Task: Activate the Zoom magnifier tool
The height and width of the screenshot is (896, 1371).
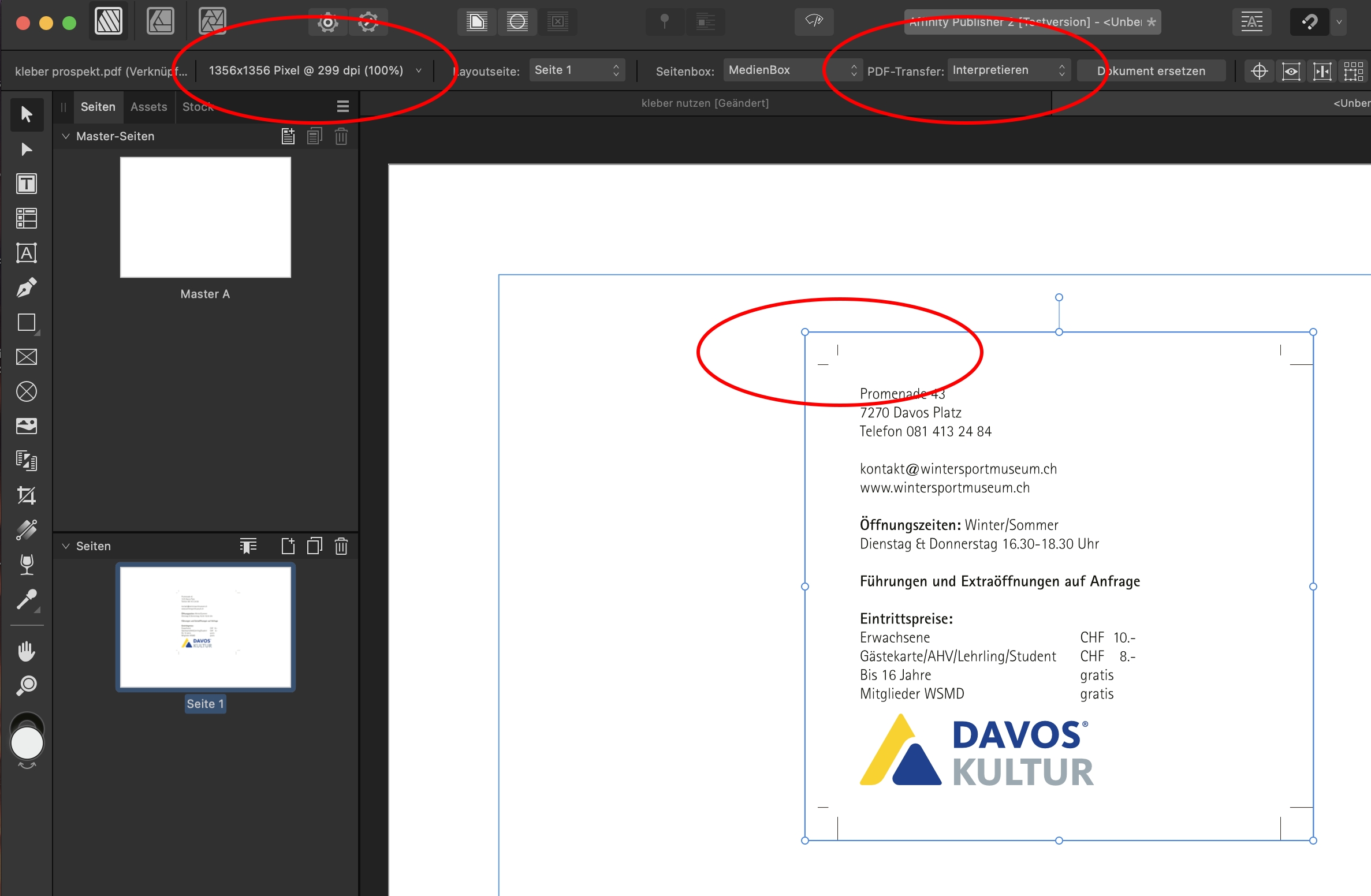Action: 27,685
